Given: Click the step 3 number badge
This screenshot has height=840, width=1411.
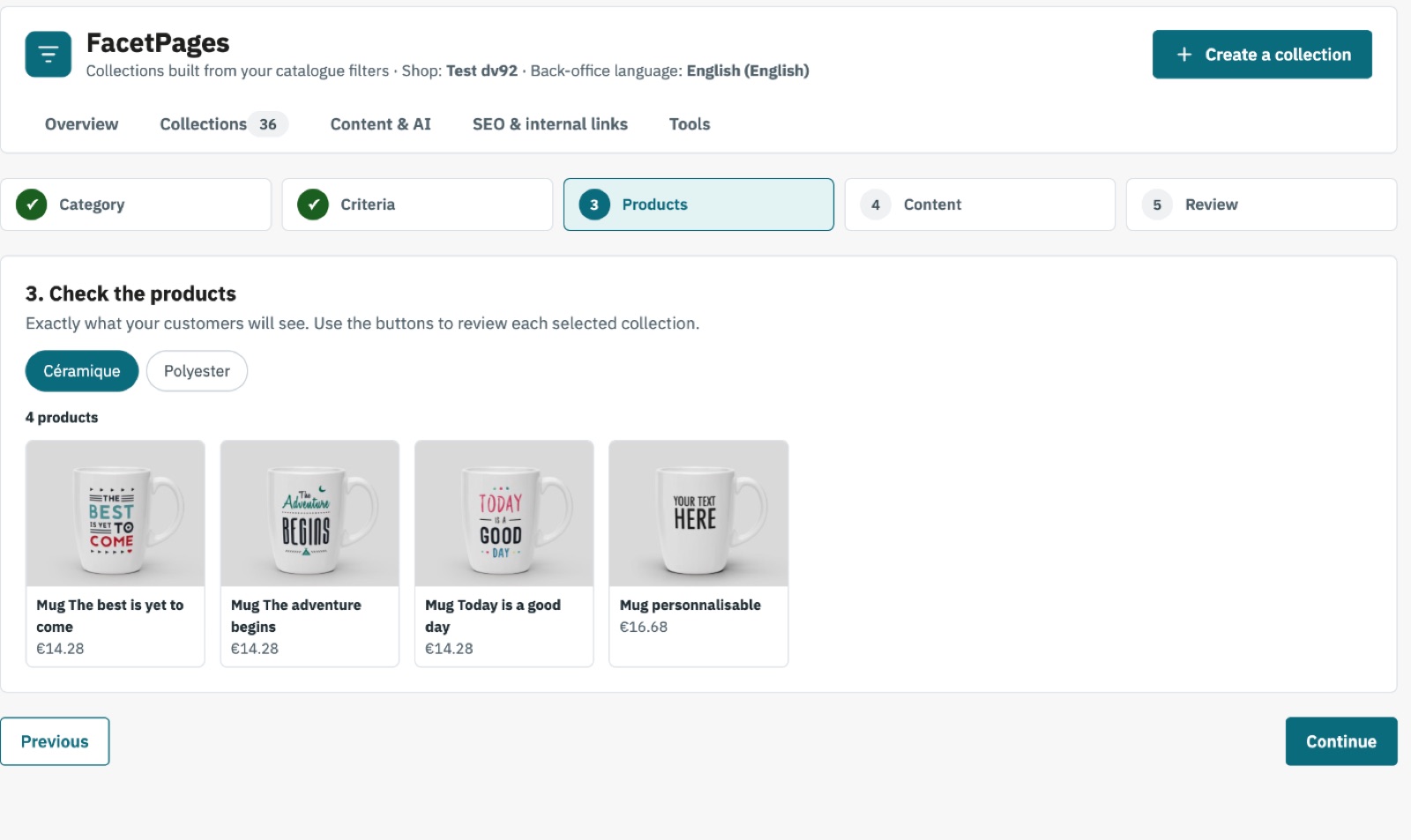Looking at the screenshot, I should (594, 204).
